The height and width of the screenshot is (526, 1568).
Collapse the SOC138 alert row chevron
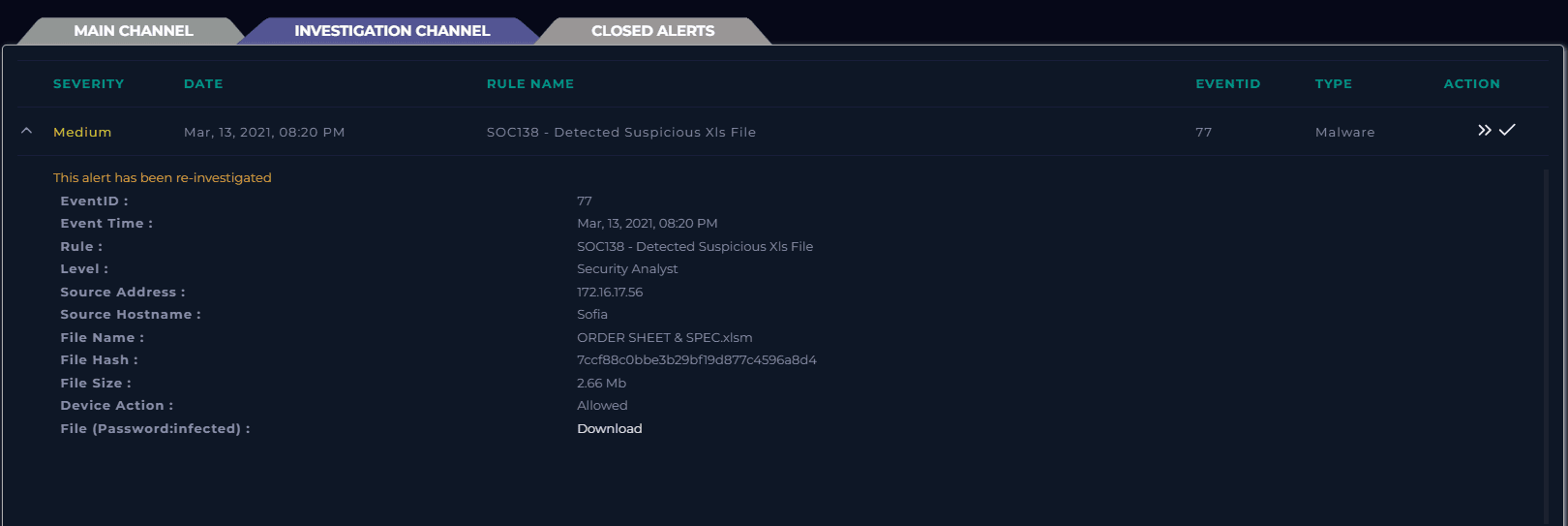[x=26, y=131]
